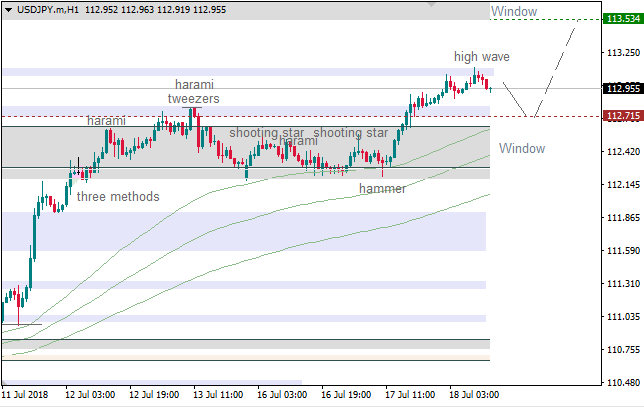The width and height of the screenshot is (644, 407).
Task: Click the red 112.715 price label
Action: (622, 117)
